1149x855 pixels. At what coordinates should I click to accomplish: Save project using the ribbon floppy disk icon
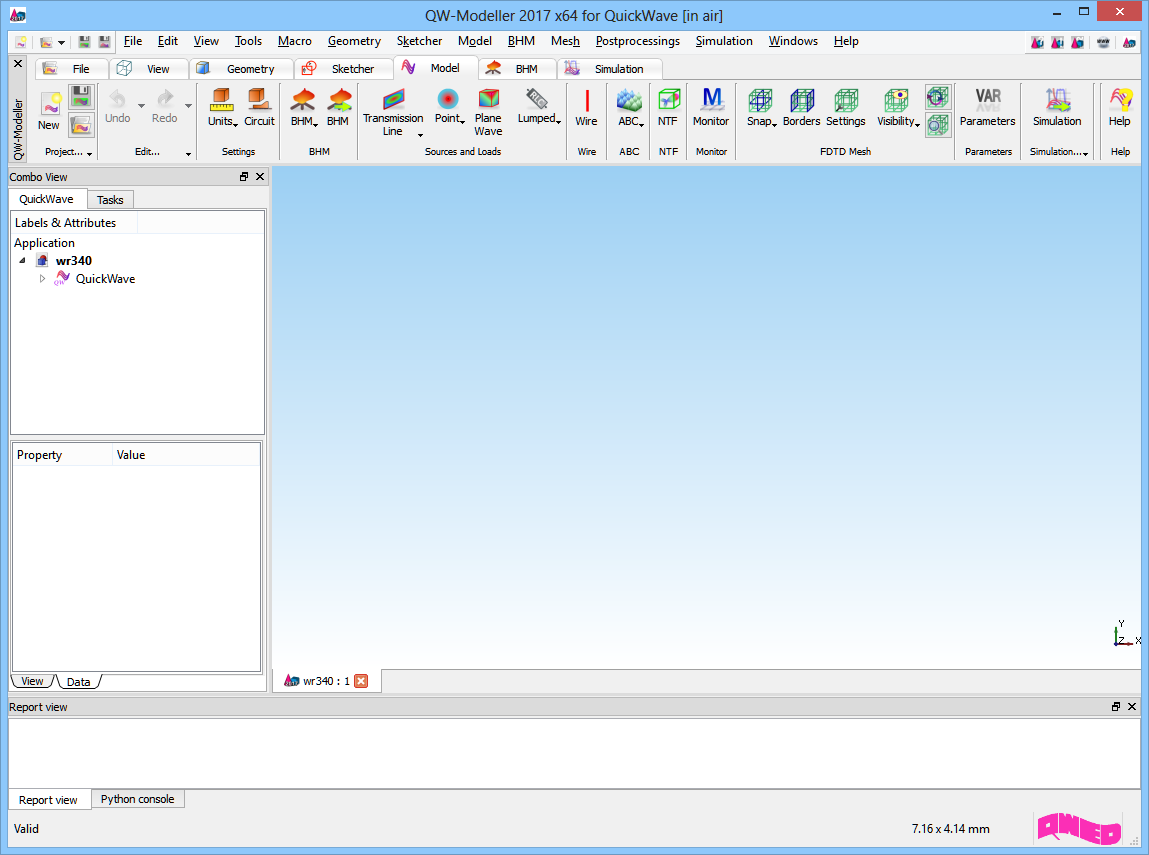coord(81,97)
